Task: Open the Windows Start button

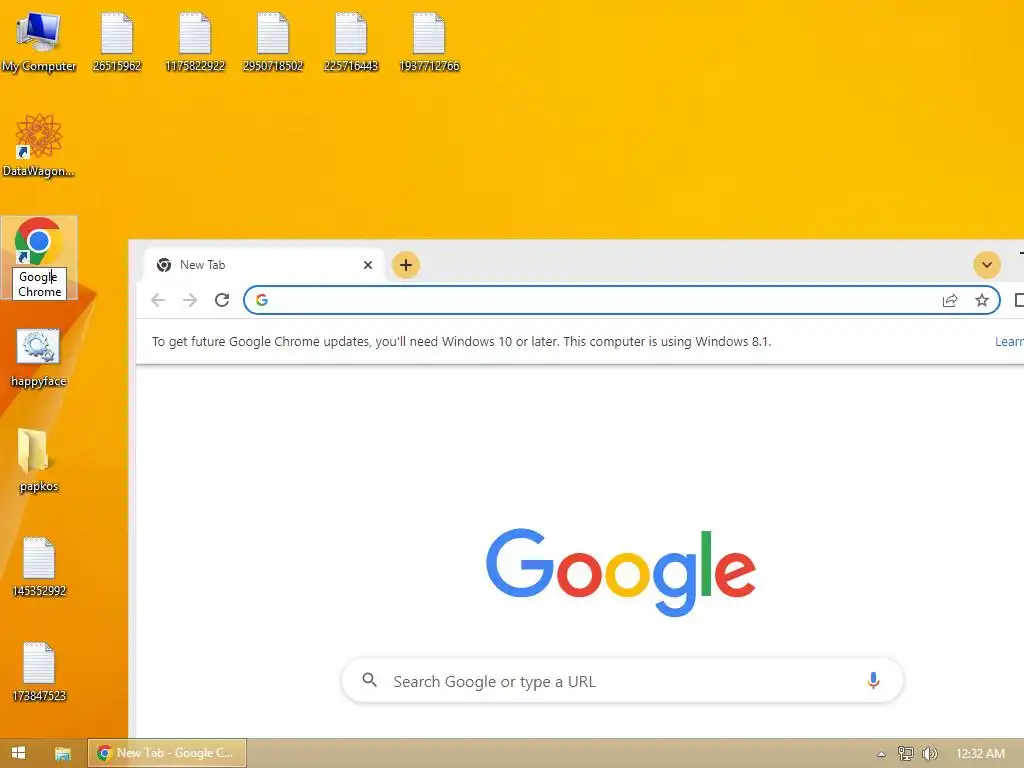Action: 18,753
